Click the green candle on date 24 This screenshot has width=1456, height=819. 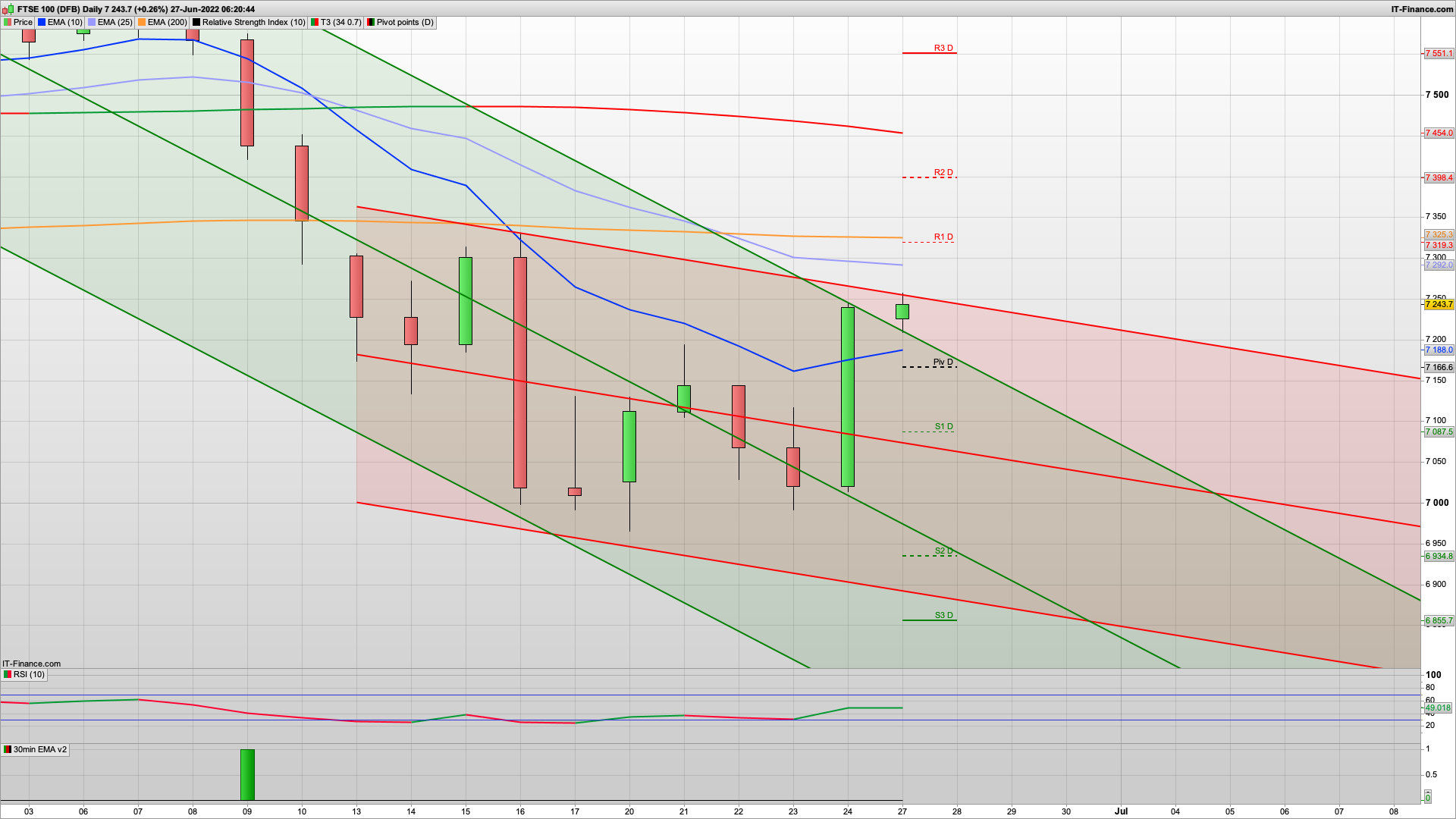pos(848,397)
